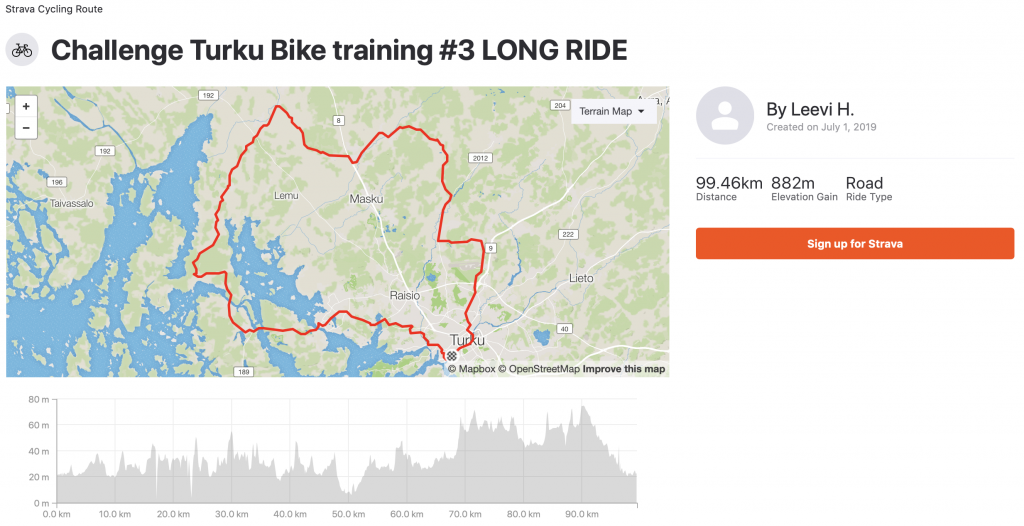Viewport: 1024px width, 526px height.
Task: Click the Turku city label on map
Action: [467, 340]
